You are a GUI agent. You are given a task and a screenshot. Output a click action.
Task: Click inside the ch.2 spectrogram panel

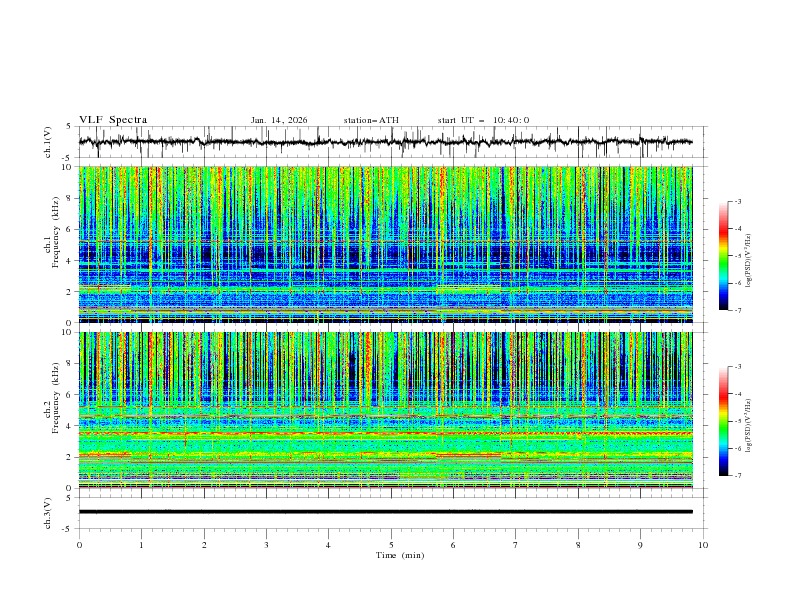point(390,410)
